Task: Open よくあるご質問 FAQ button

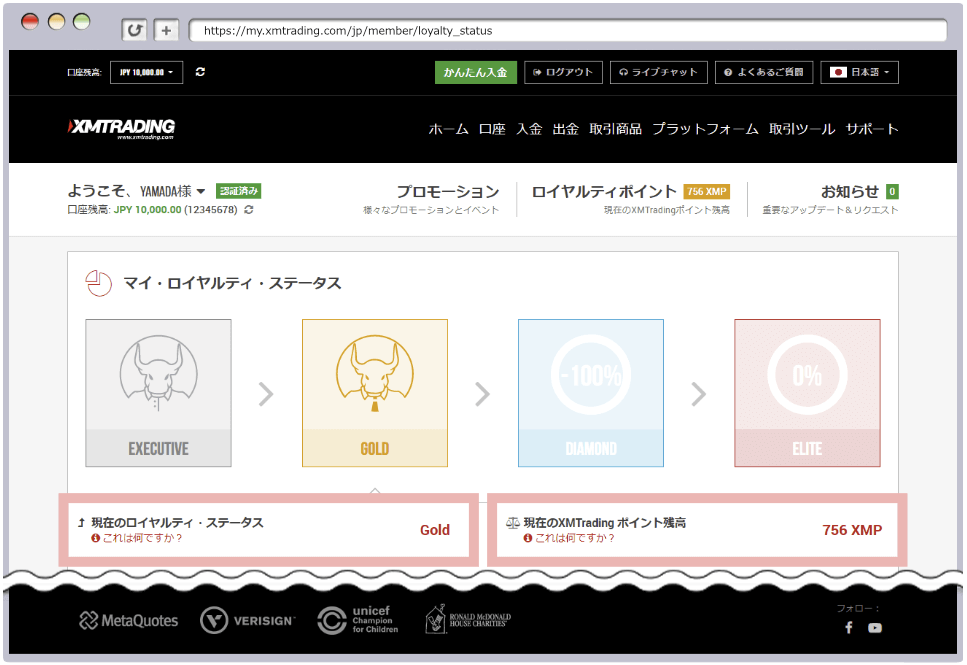Action: [764, 72]
